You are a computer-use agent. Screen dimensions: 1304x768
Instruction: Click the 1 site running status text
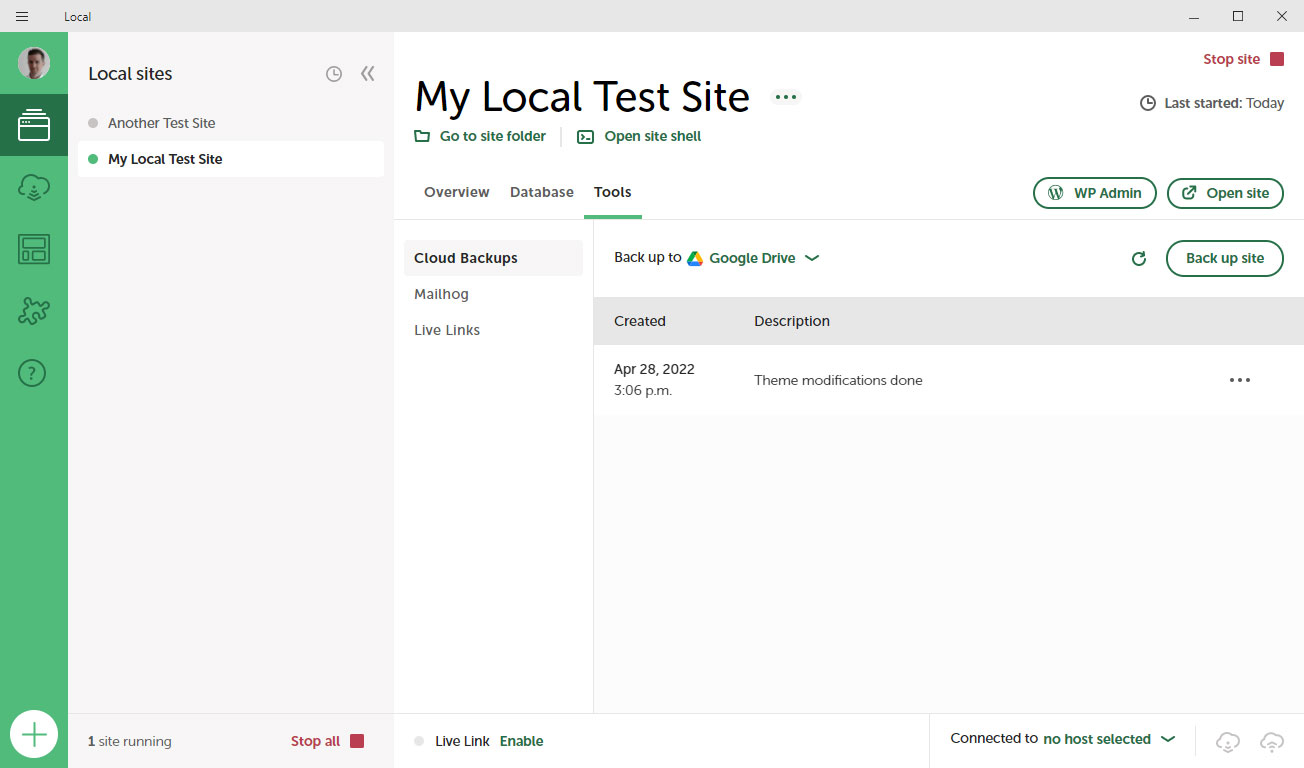130,741
